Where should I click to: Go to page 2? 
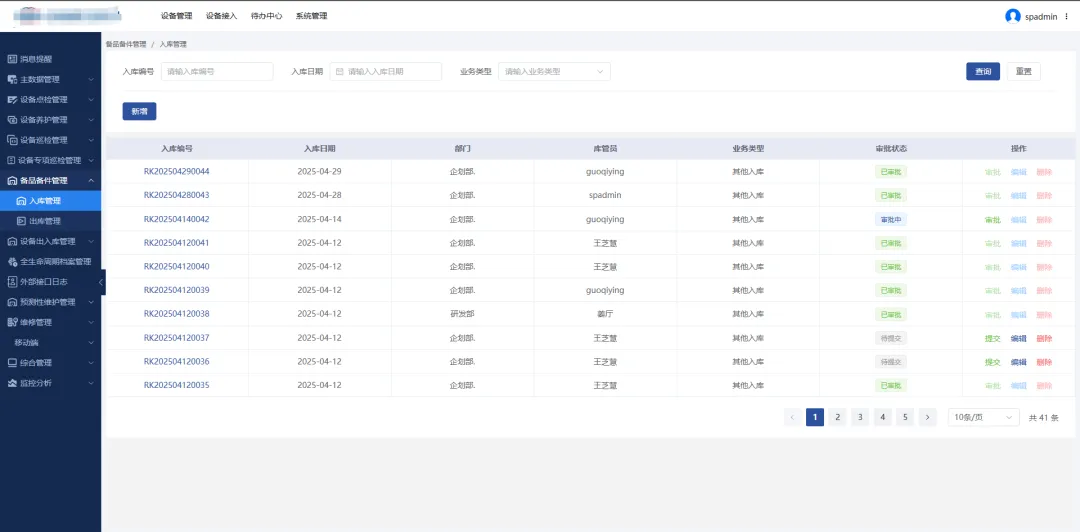click(x=837, y=417)
